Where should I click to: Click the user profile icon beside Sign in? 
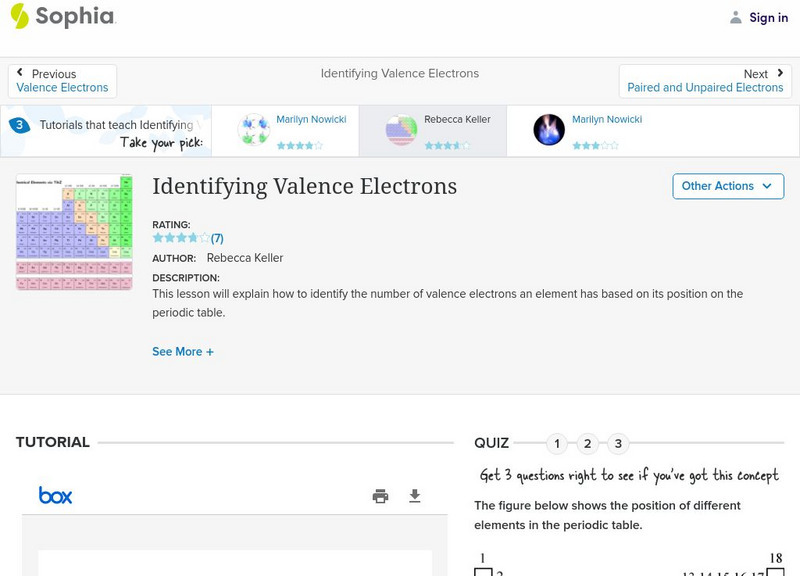click(x=735, y=17)
